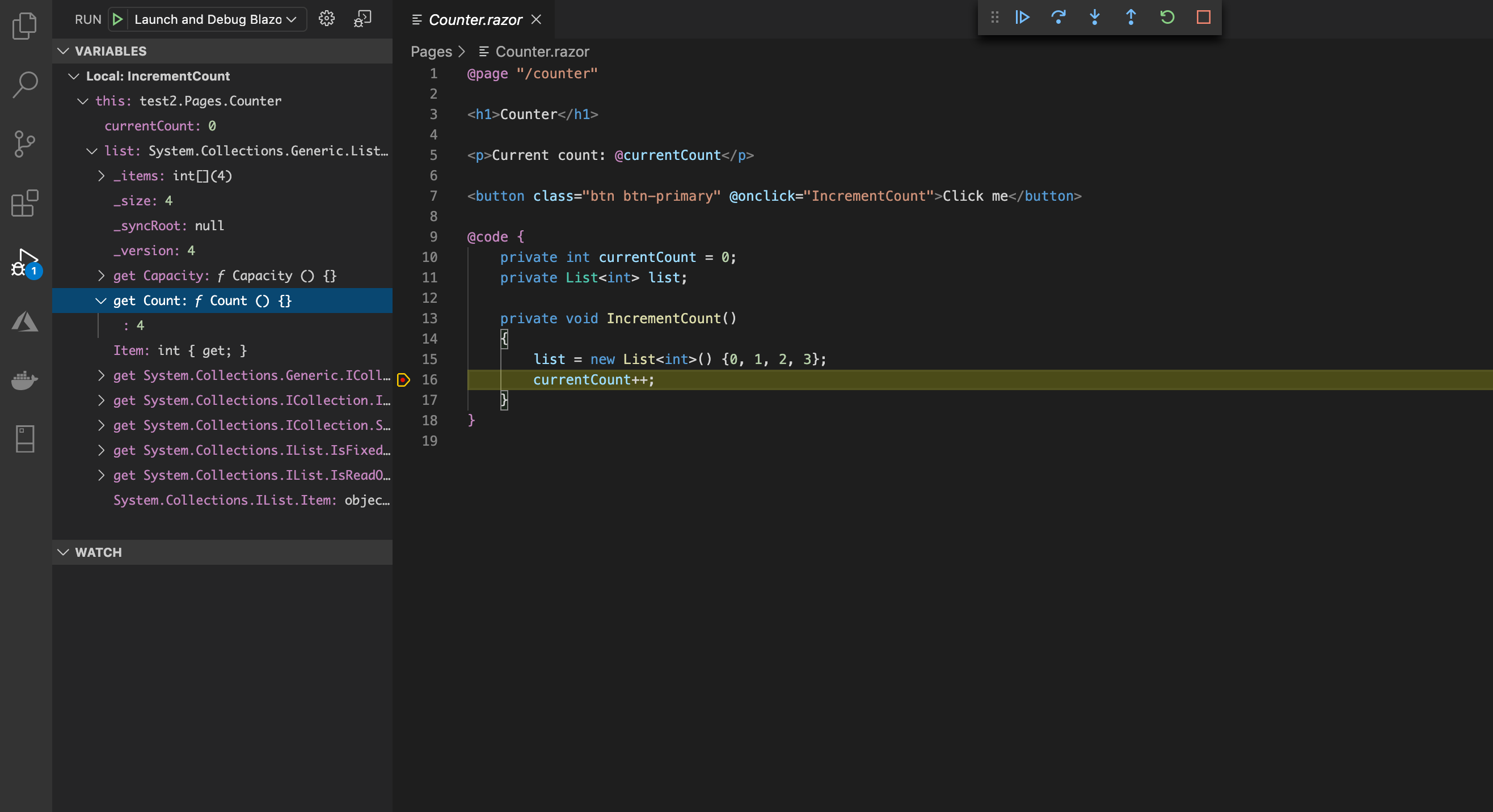Click the <h1>Counter</h1> heading line

click(x=533, y=114)
